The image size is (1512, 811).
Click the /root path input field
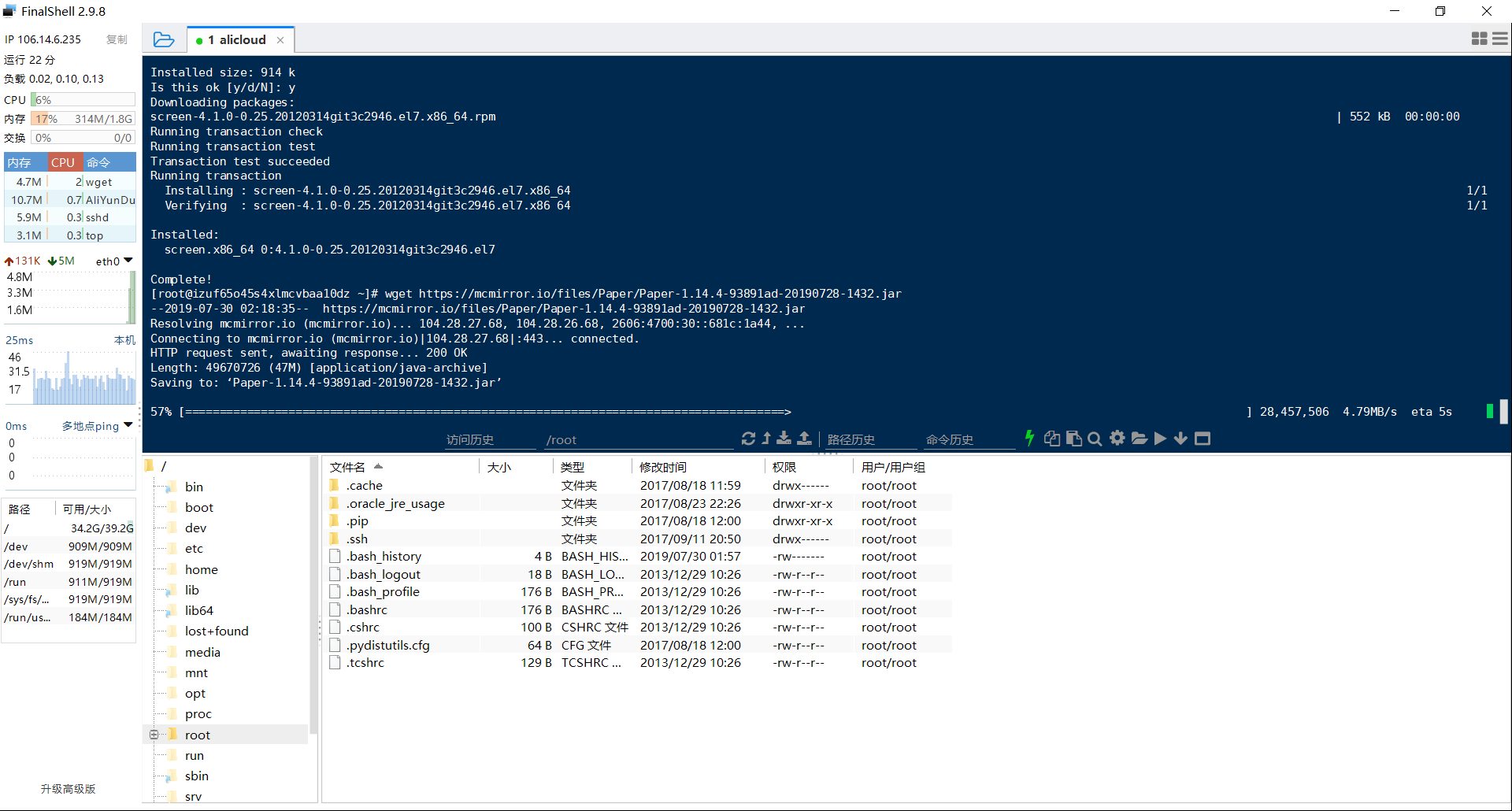click(x=638, y=440)
